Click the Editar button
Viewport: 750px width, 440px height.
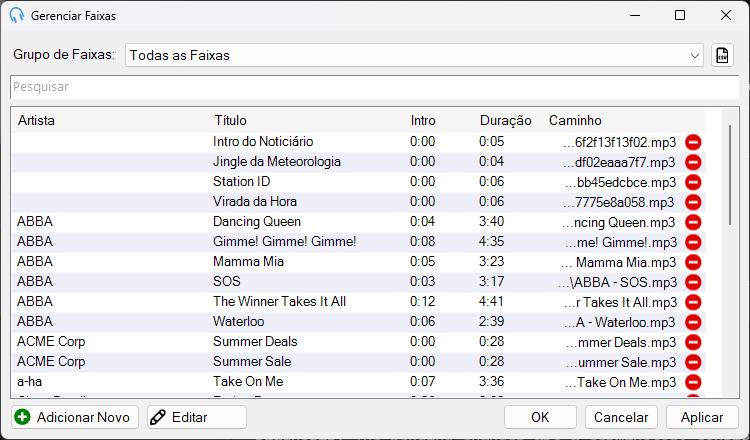[x=197, y=417]
